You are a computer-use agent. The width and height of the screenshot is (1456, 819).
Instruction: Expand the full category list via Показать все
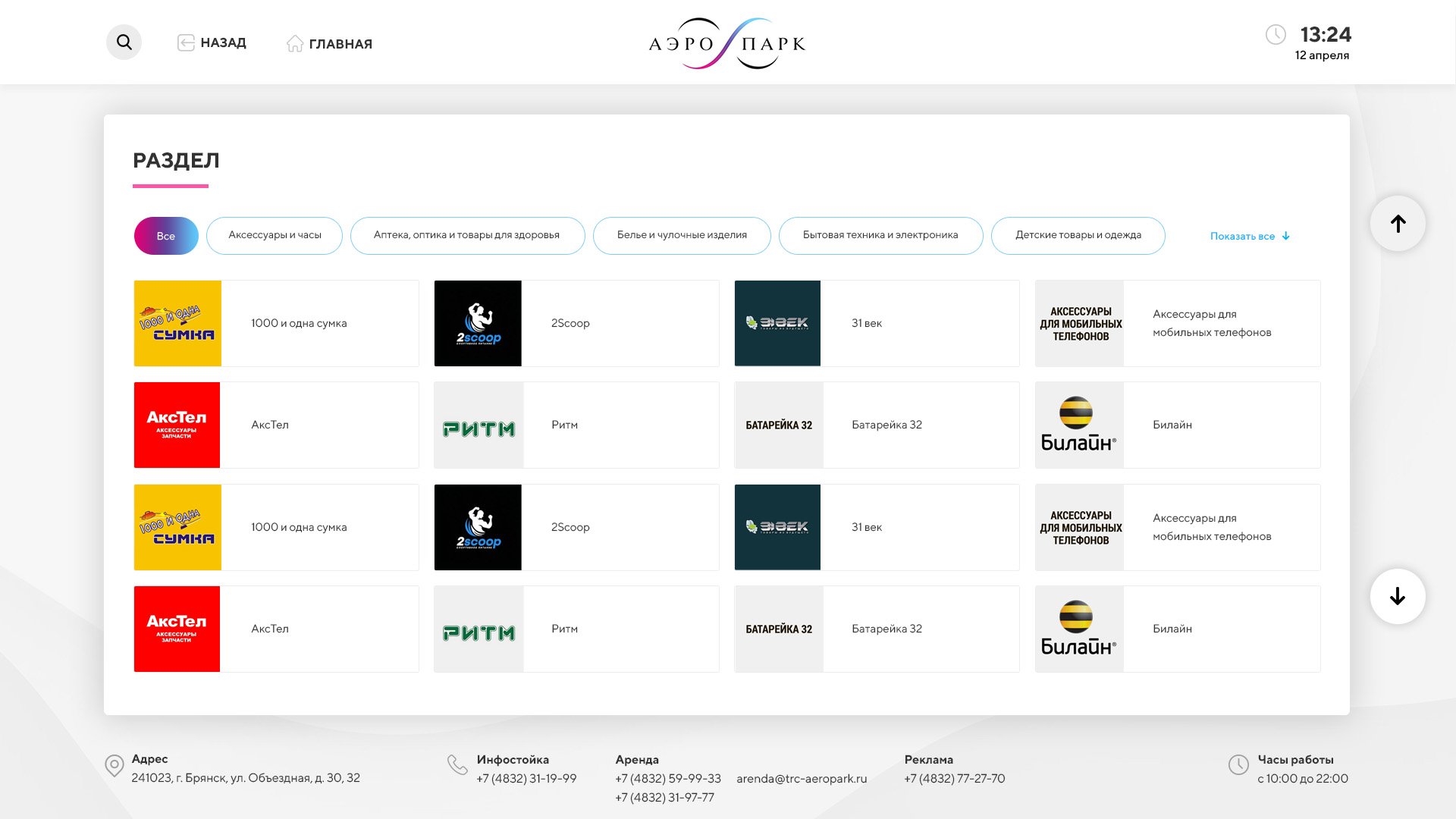click(1247, 236)
